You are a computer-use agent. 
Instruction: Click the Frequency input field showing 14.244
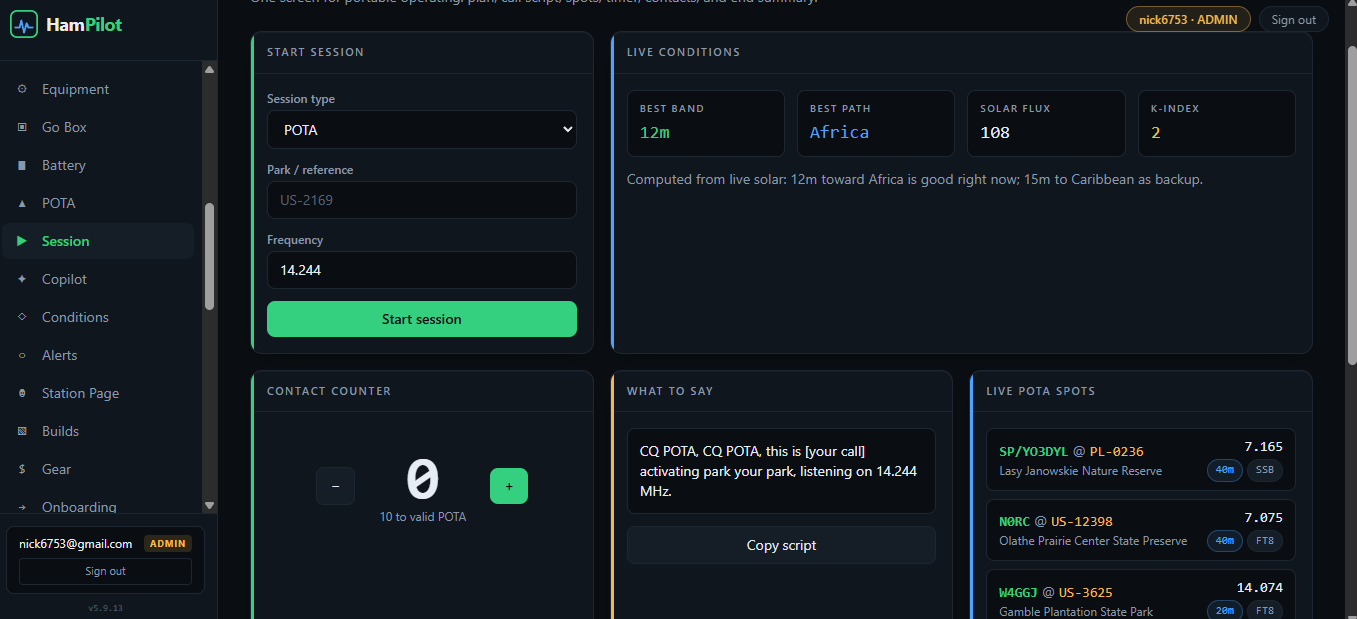pos(421,270)
